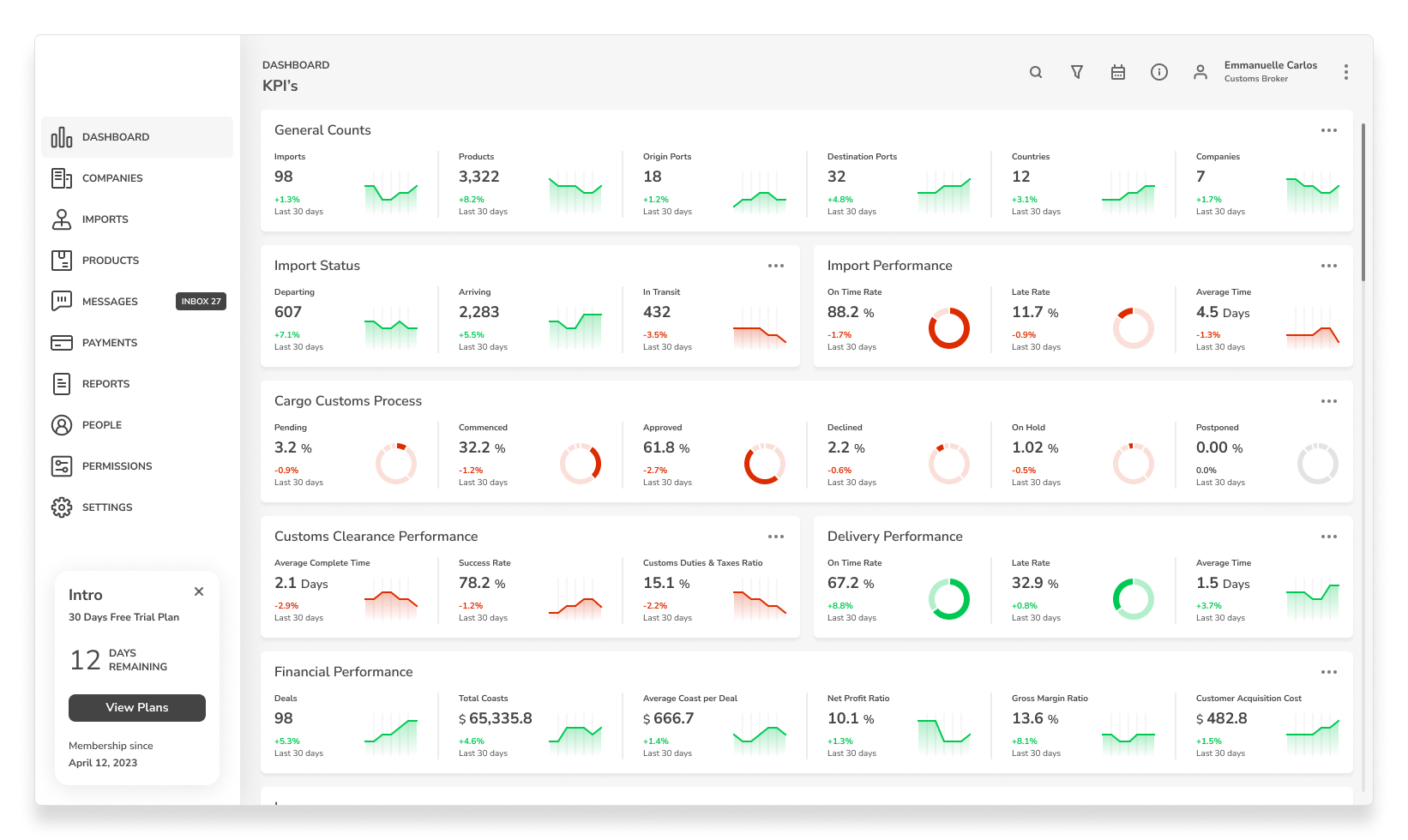Open the Permissions sidebar icon
The image size is (1408, 840).
pos(62,466)
